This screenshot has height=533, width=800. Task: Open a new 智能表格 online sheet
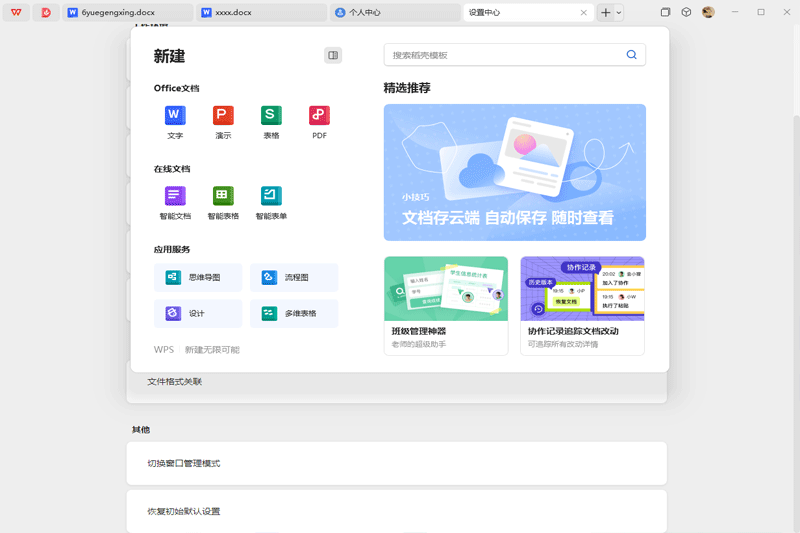click(x=223, y=197)
